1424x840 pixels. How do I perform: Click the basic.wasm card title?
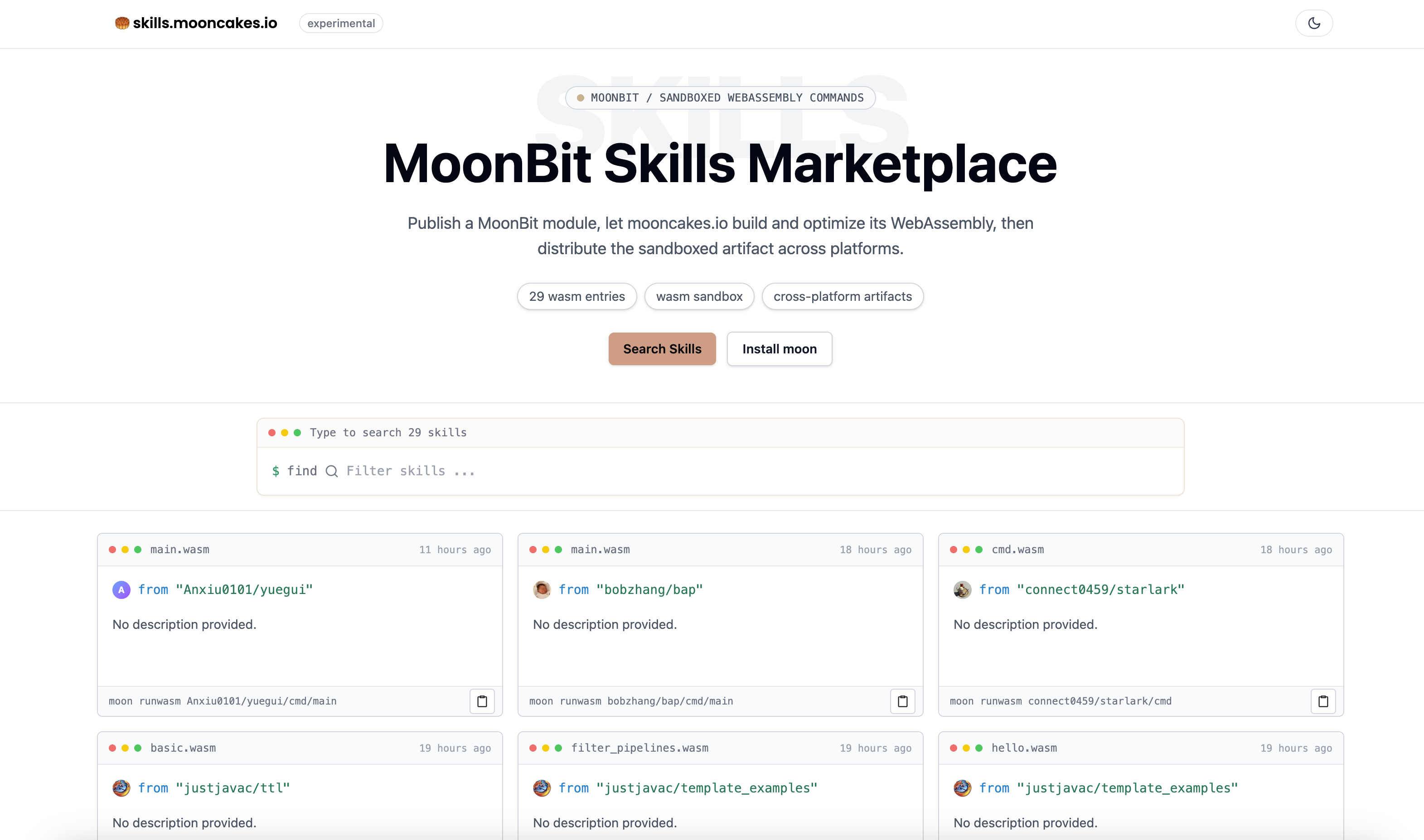183,748
